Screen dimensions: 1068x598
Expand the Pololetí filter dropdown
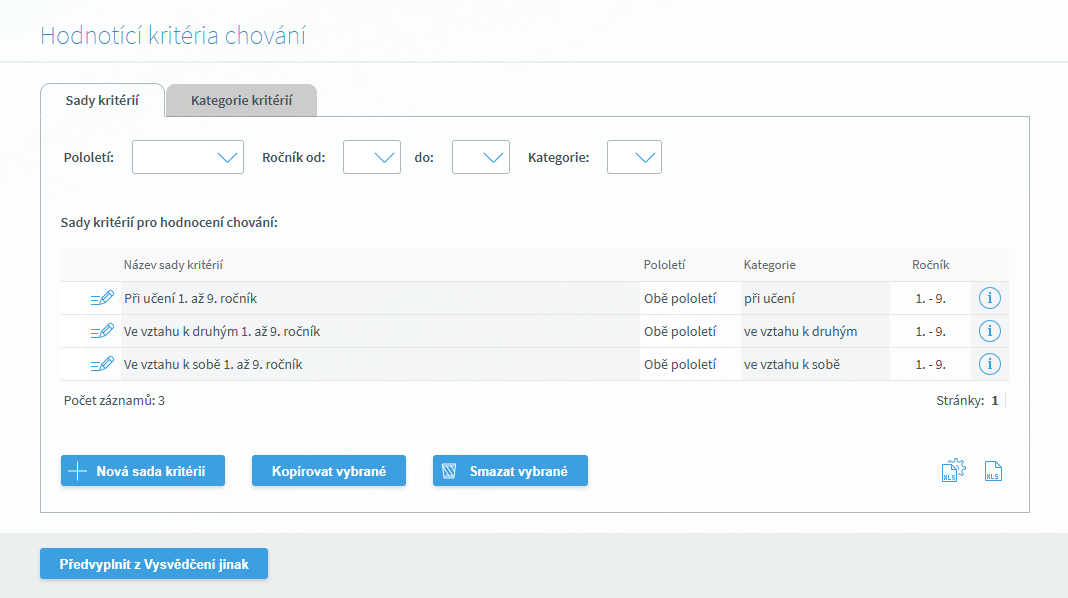click(188, 157)
